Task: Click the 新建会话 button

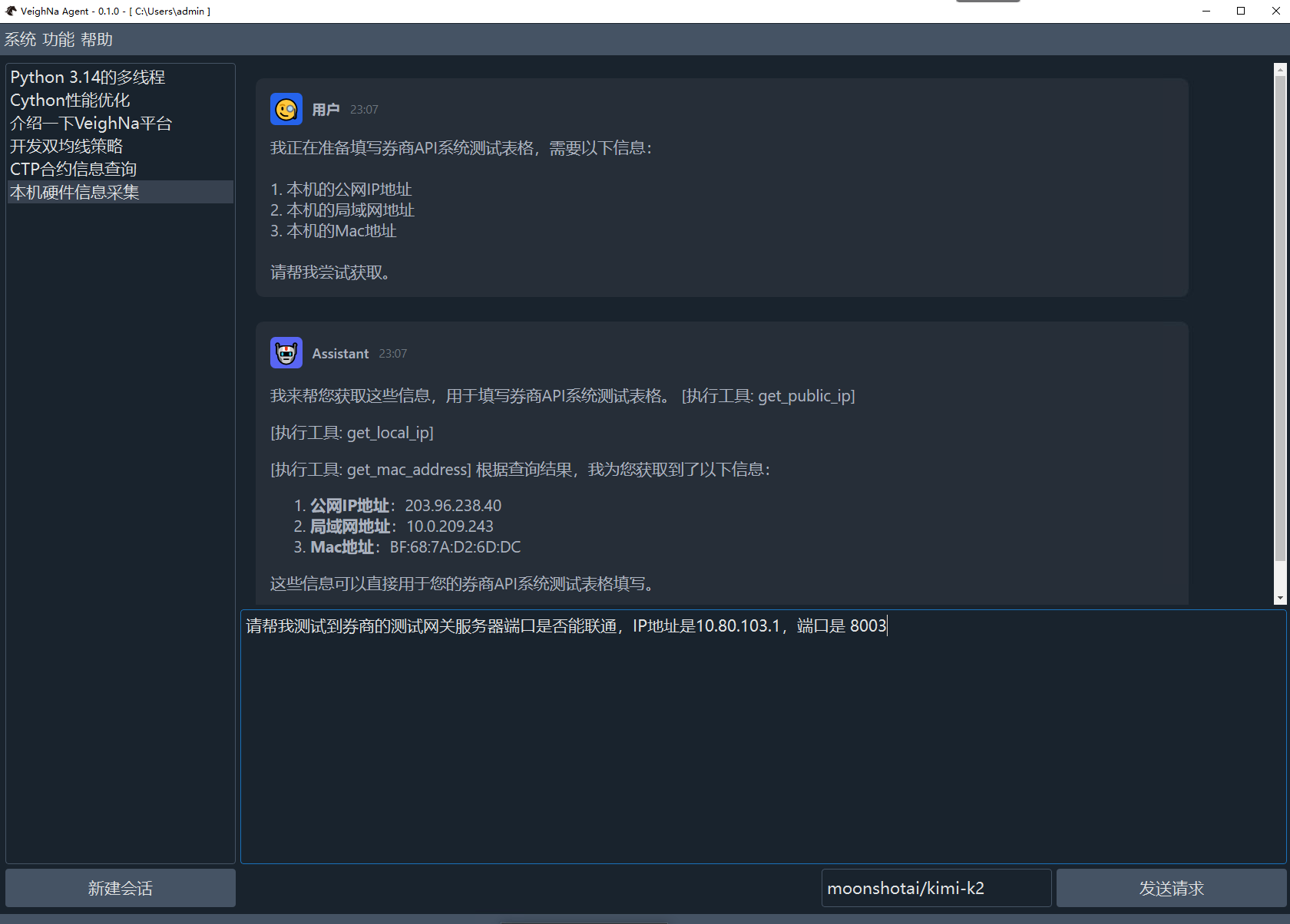Action: tap(121, 888)
